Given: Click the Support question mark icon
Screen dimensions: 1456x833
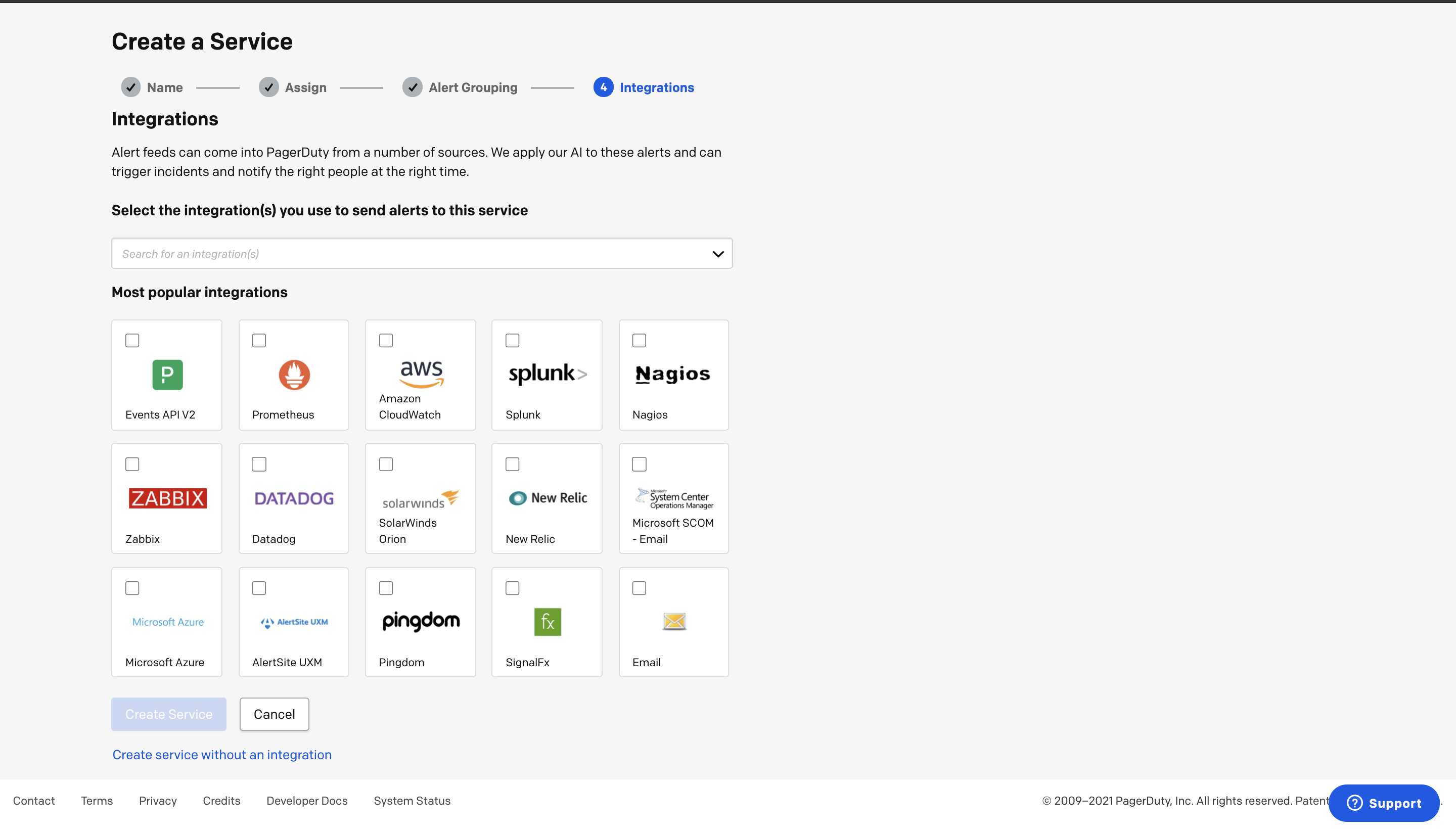Looking at the screenshot, I should coord(1354,803).
